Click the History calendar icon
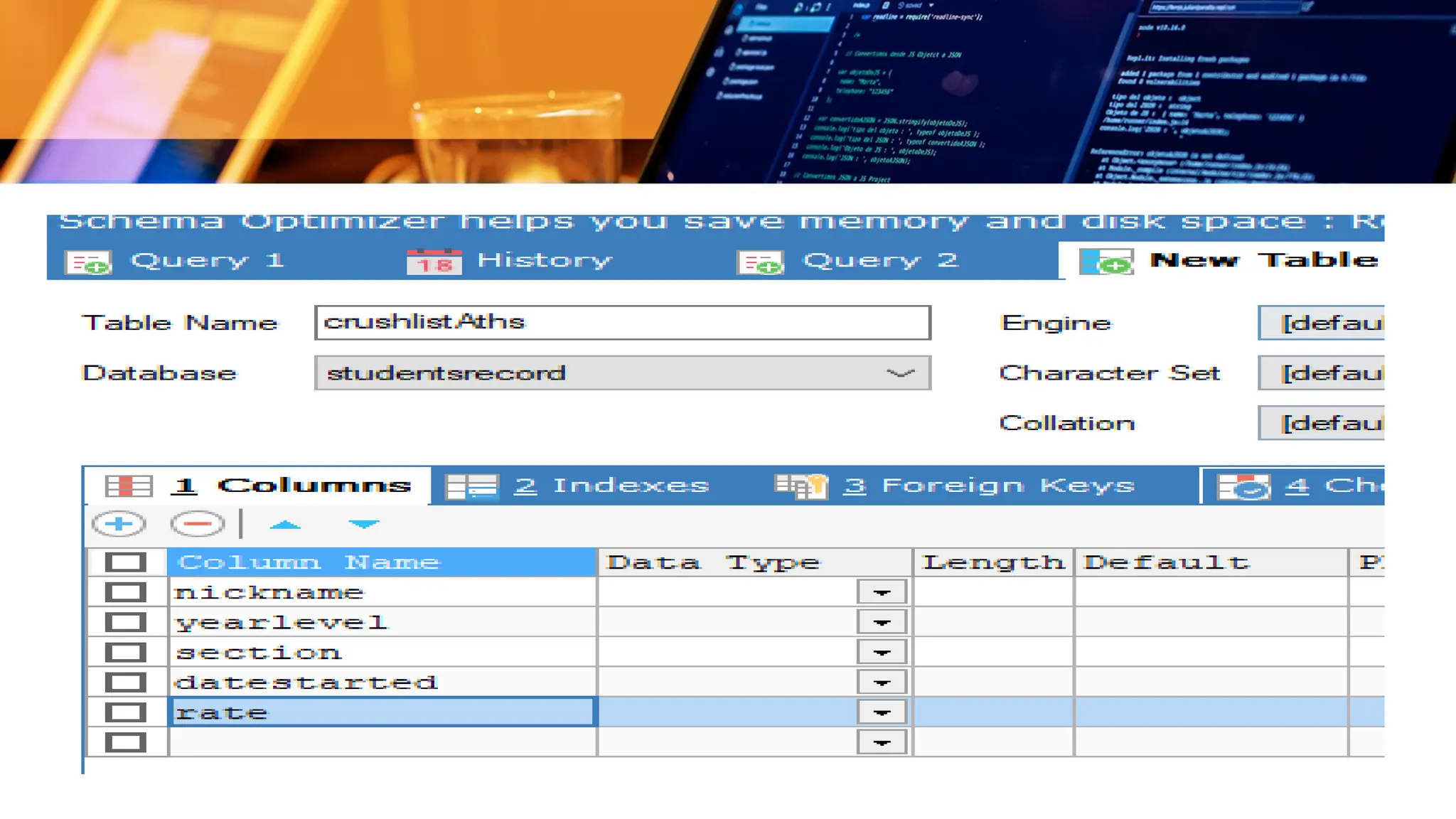The height and width of the screenshot is (819, 1456). point(434,262)
